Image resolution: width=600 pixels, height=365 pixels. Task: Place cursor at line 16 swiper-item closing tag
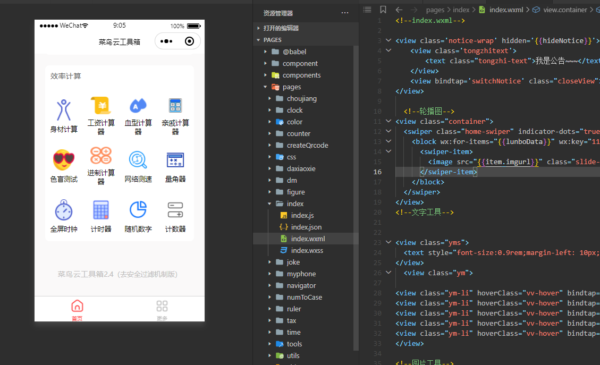[448, 172]
